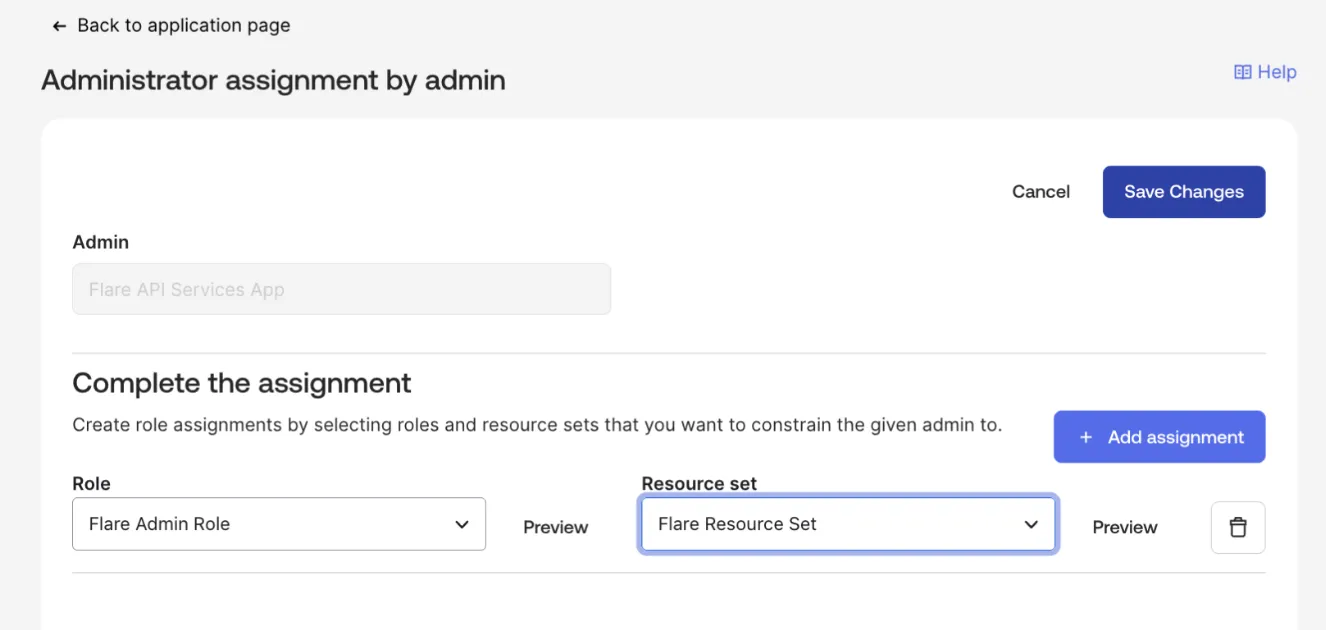
Task: Delete the assignment with the trash icon
Action: (1238, 527)
